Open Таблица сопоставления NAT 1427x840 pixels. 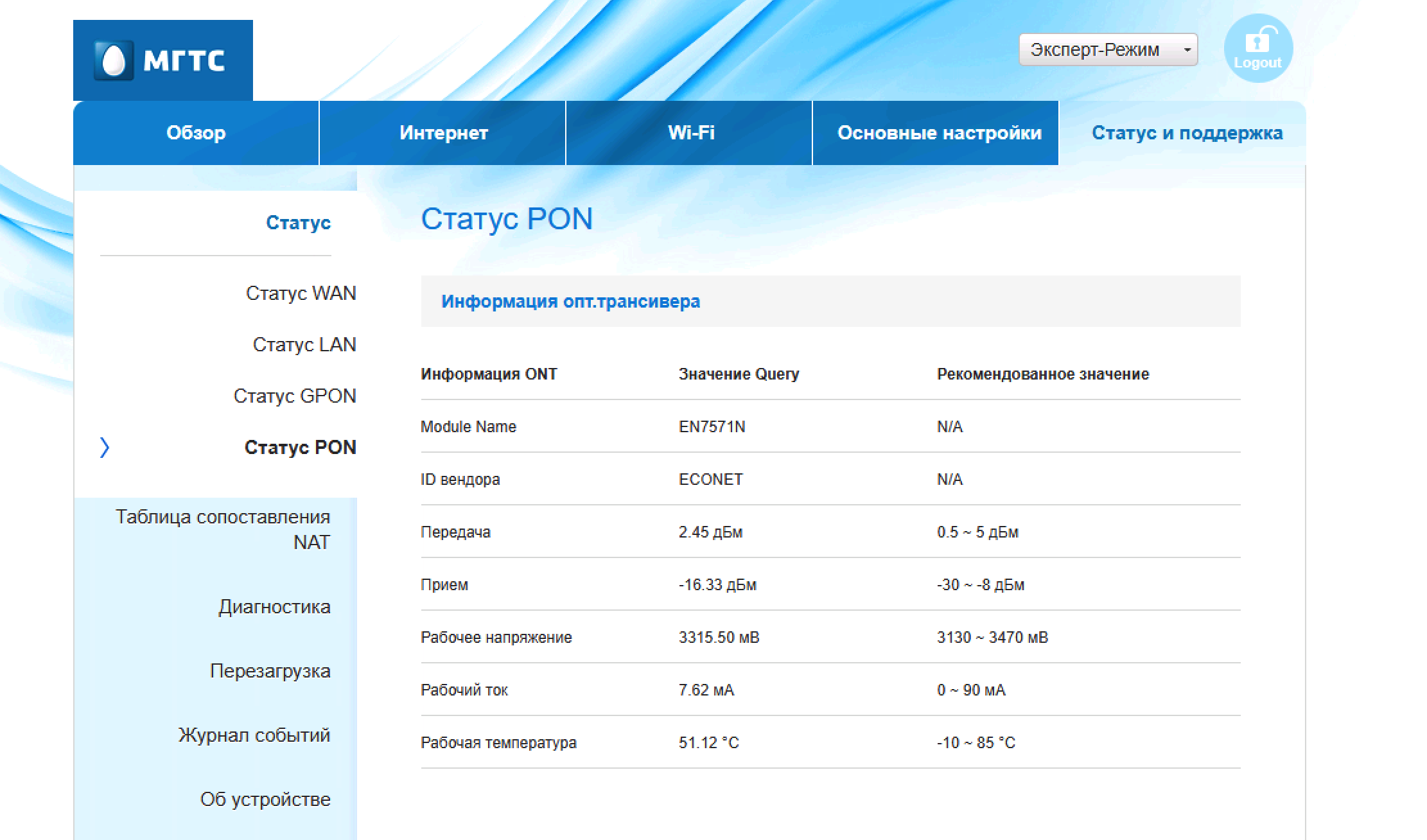222,530
